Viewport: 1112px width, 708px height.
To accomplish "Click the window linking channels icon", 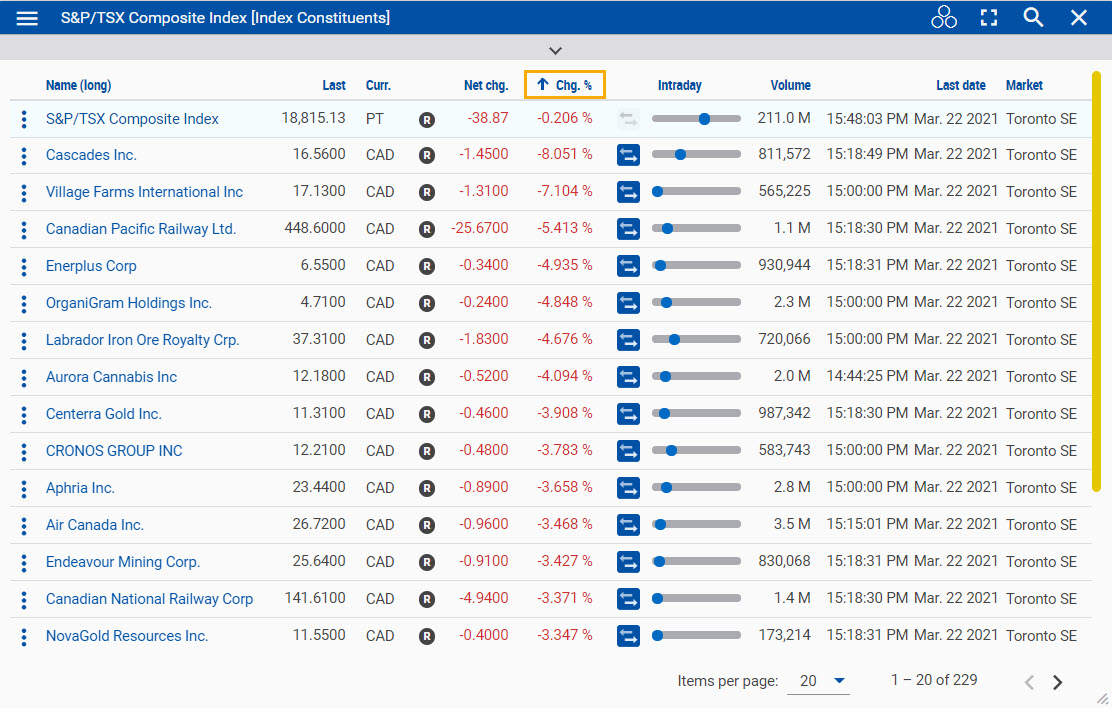I will coord(943,17).
